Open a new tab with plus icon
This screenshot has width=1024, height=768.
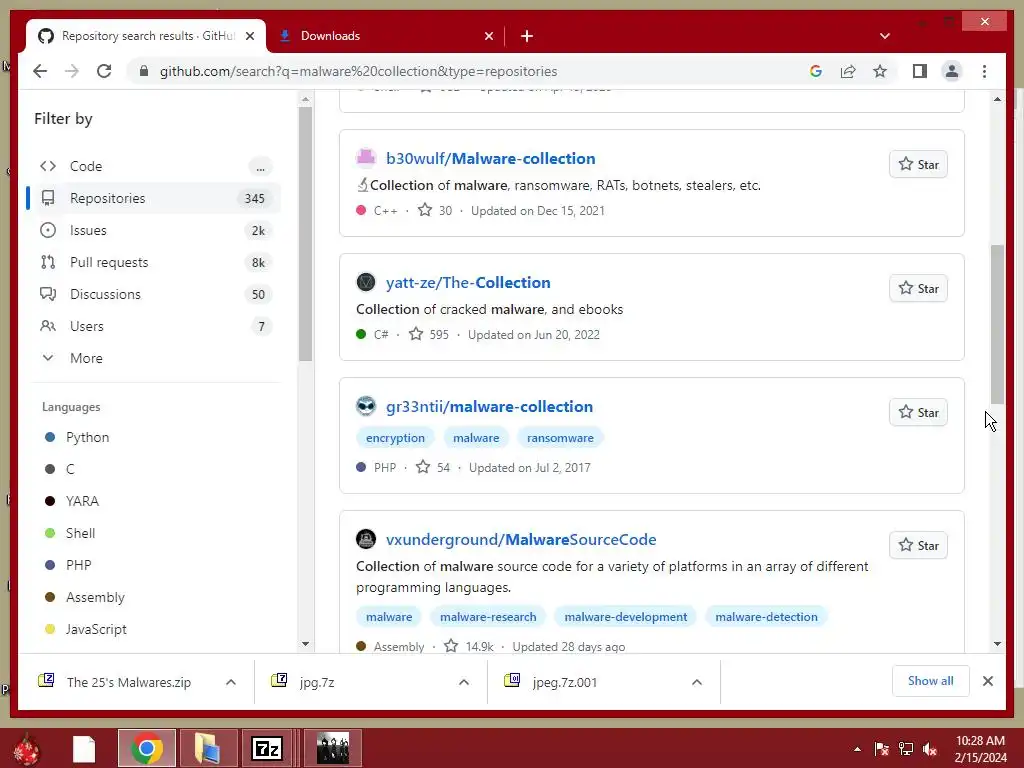click(527, 36)
